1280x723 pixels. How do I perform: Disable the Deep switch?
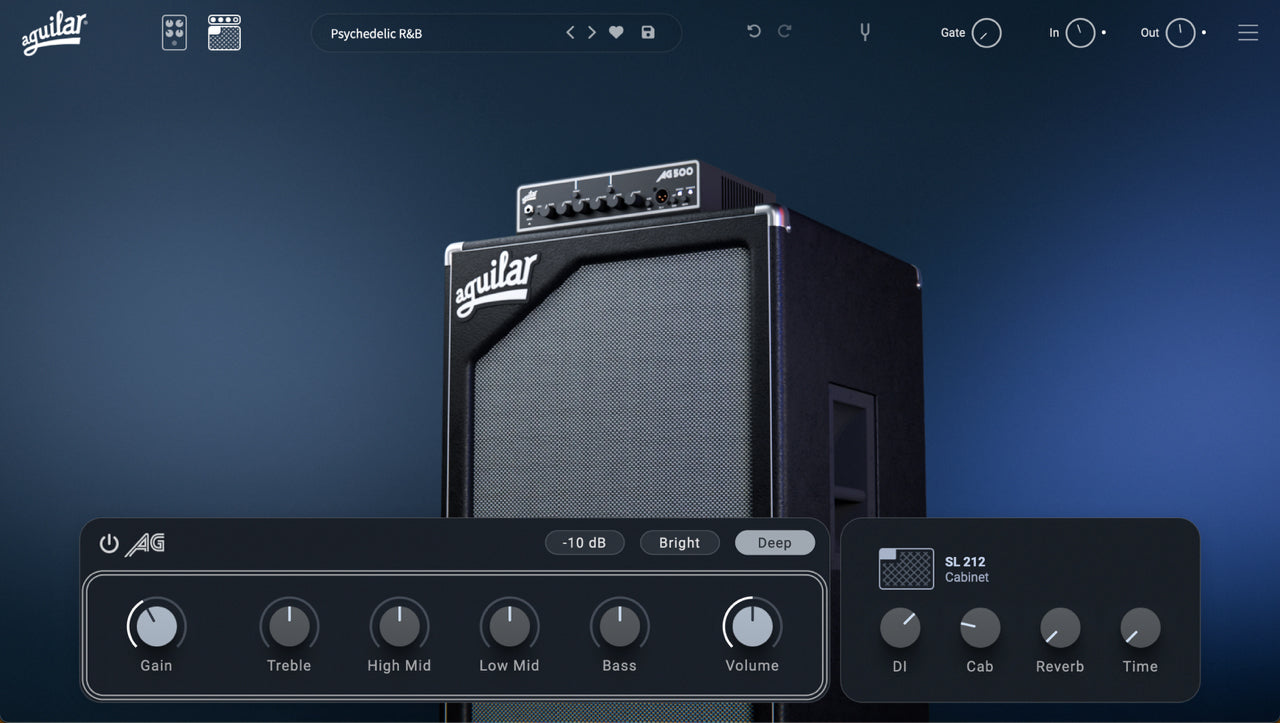coord(775,542)
